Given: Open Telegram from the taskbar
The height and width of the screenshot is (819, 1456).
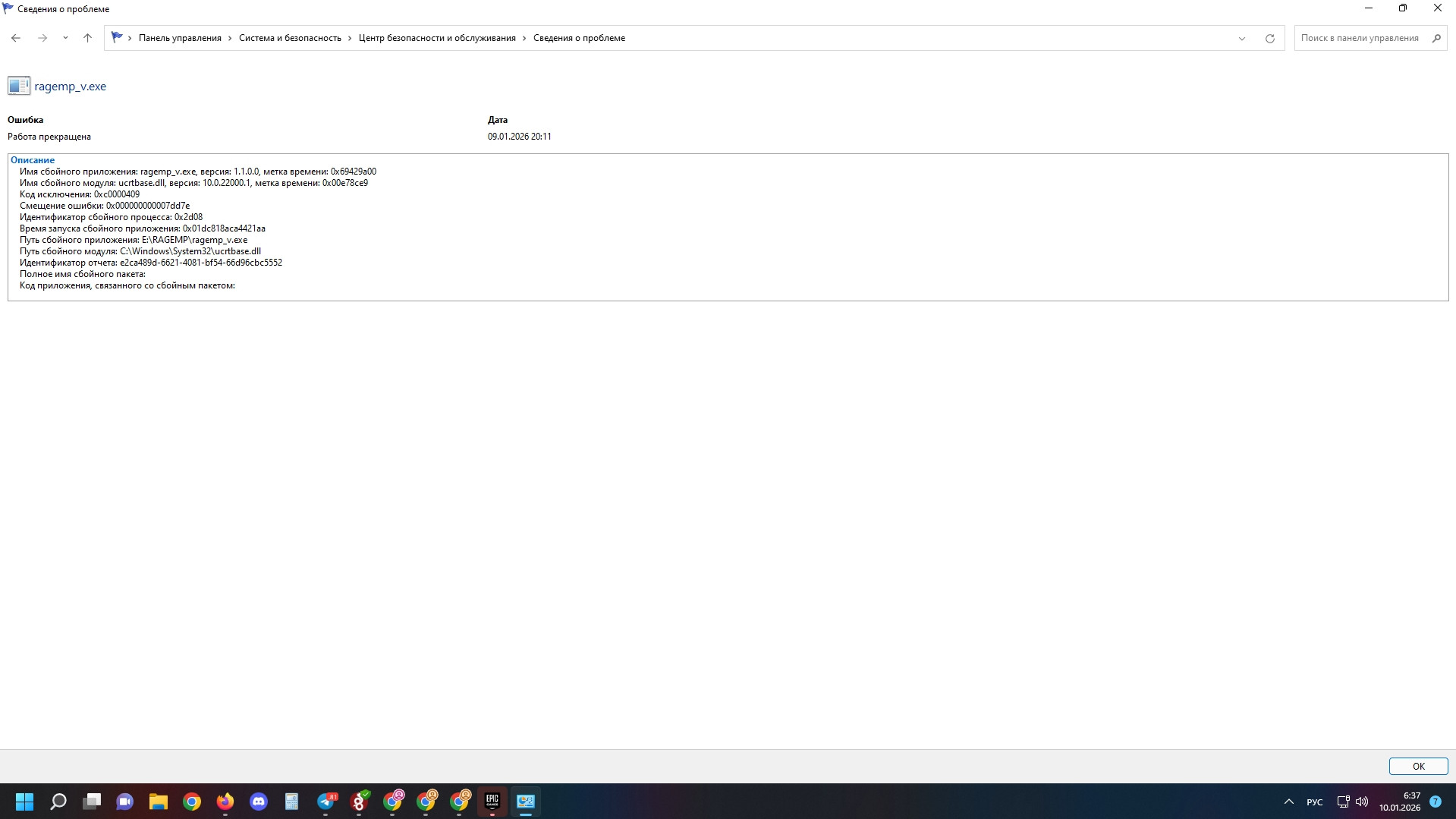Looking at the screenshot, I should point(326,802).
